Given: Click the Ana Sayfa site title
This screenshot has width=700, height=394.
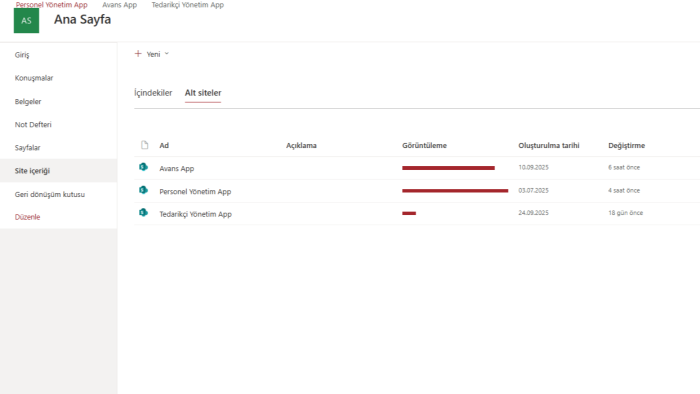Looking at the screenshot, I should 83,20.
